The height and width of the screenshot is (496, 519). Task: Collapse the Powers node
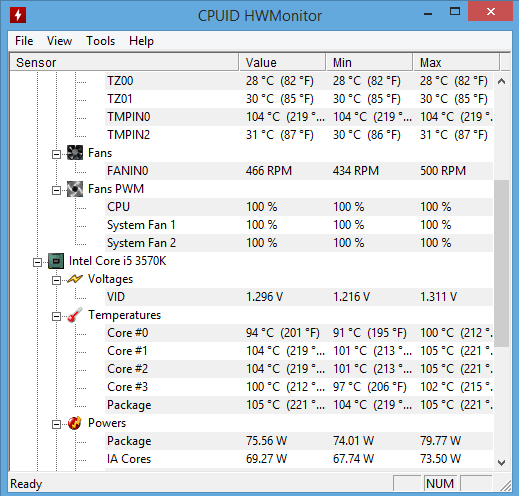[56, 424]
